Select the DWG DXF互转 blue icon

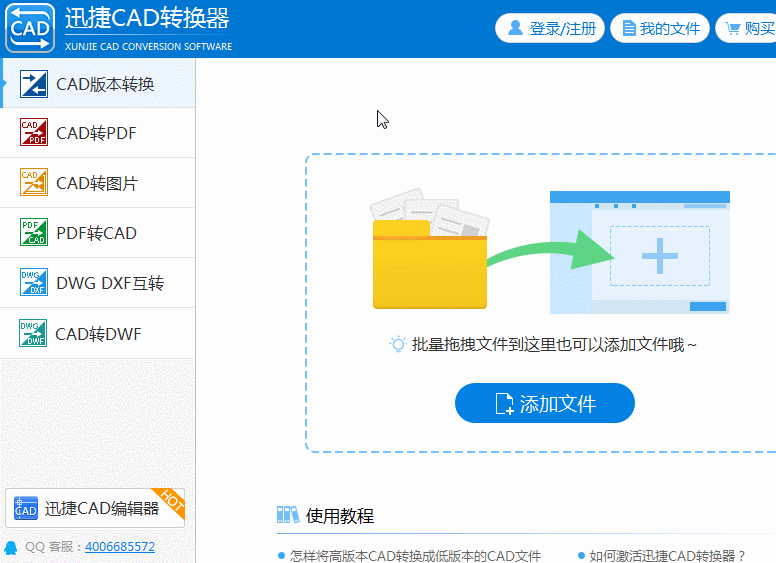coord(34,282)
